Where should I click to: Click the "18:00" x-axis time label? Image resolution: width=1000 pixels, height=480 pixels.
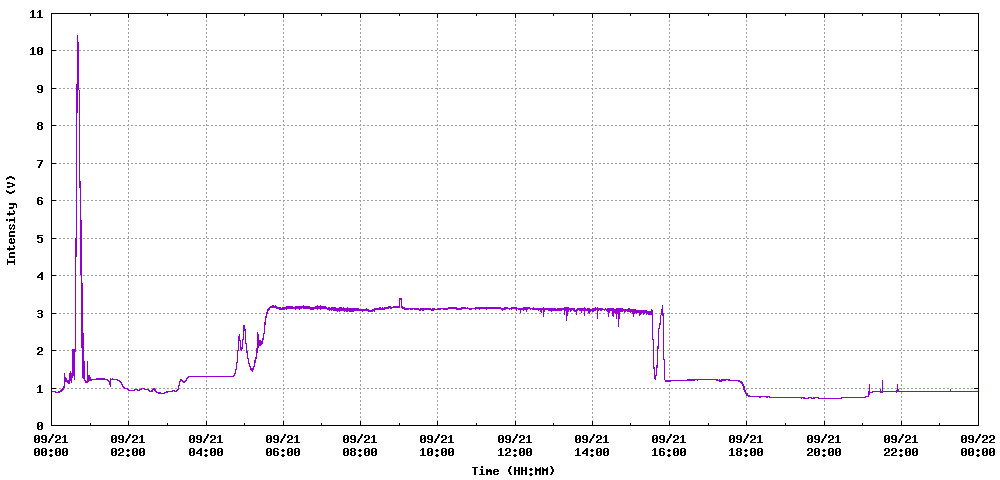tap(746, 452)
